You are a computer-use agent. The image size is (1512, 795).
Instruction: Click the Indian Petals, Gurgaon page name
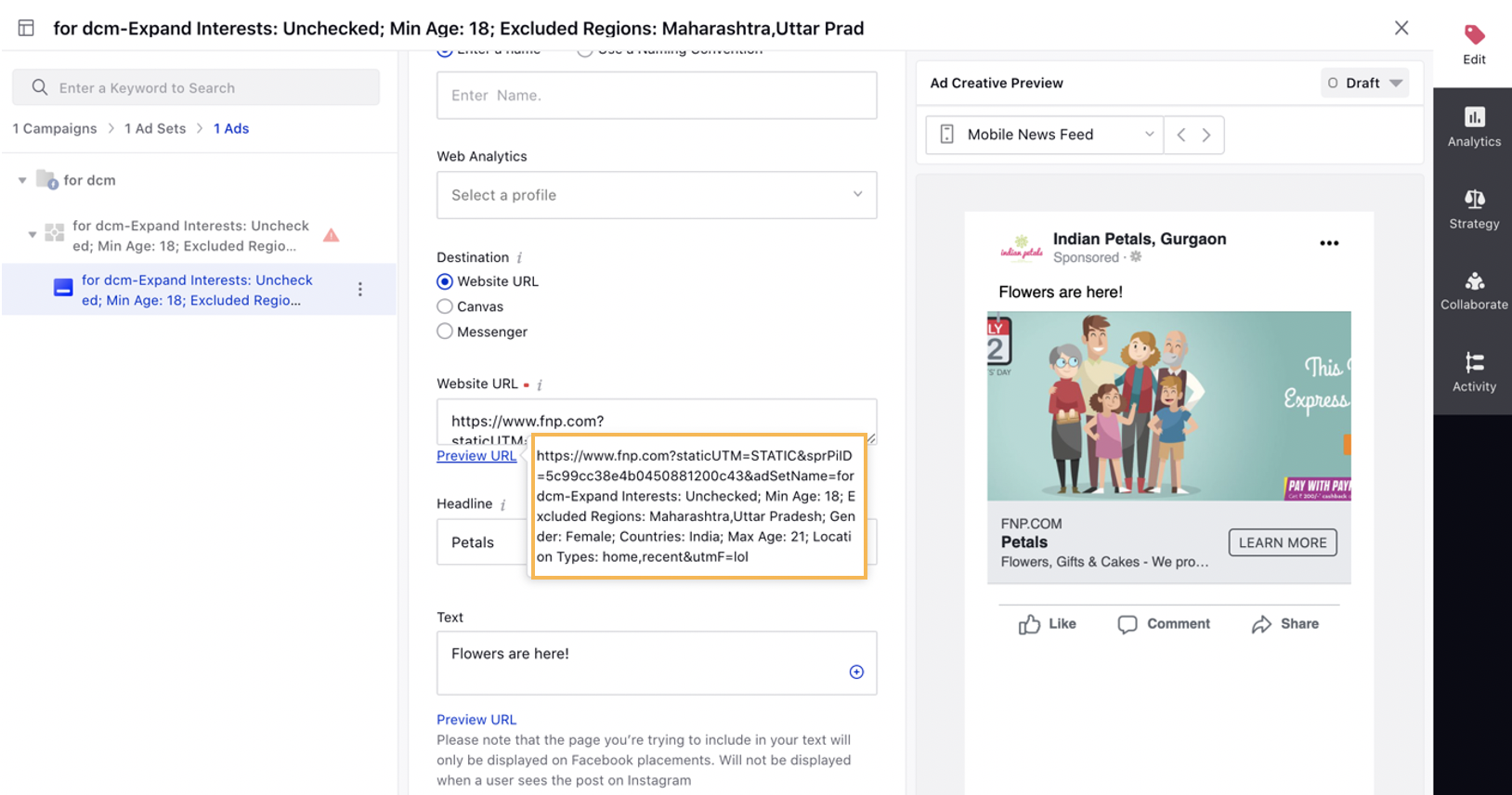(x=1140, y=239)
